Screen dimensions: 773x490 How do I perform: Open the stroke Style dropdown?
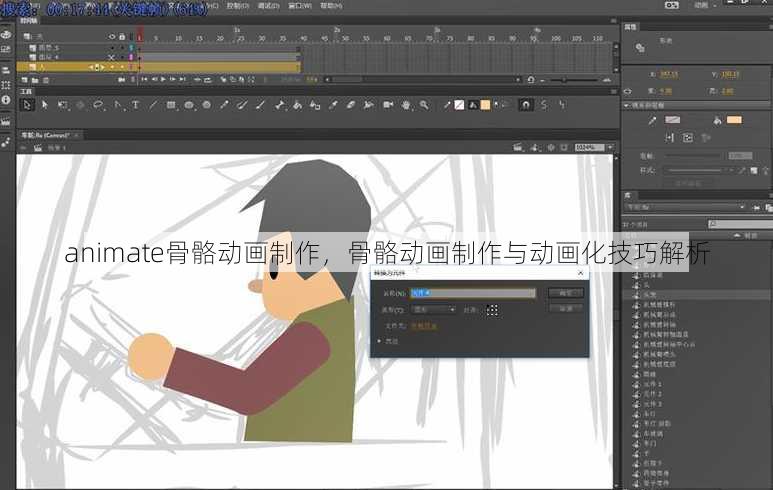pos(698,170)
